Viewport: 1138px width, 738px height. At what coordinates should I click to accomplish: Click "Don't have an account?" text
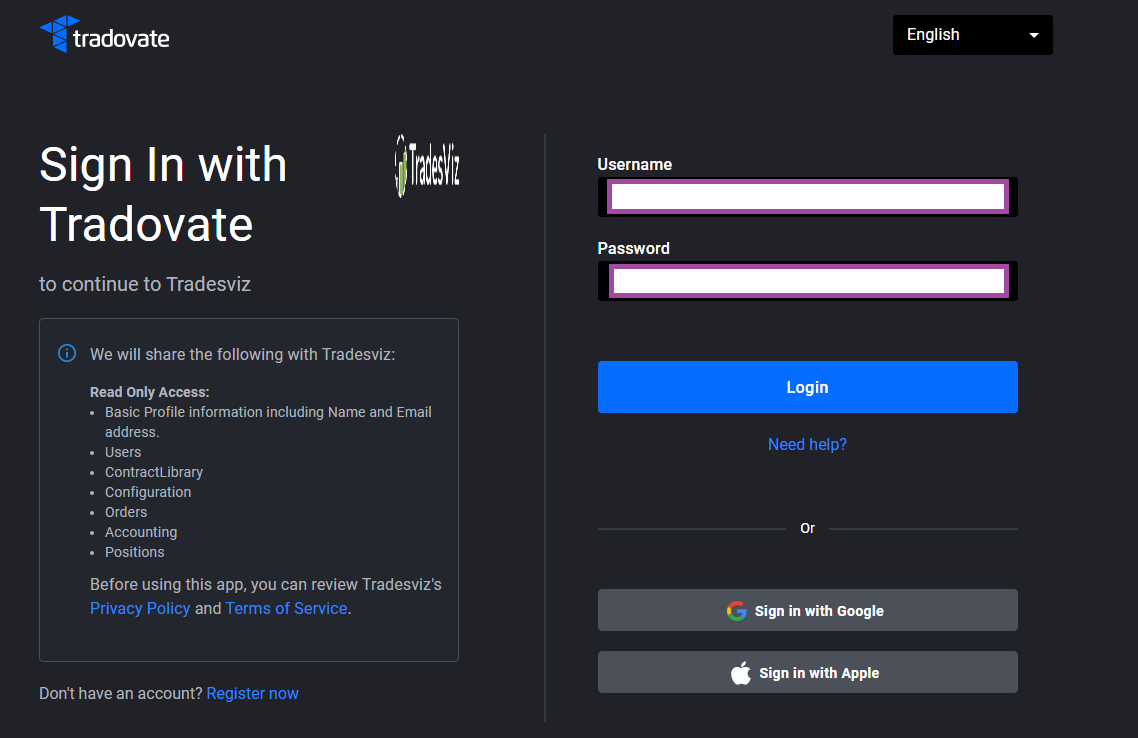[x=120, y=693]
